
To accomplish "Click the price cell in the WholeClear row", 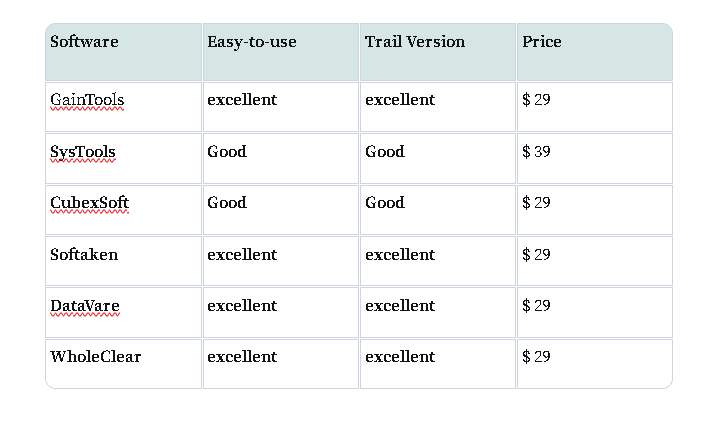I will point(595,364).
